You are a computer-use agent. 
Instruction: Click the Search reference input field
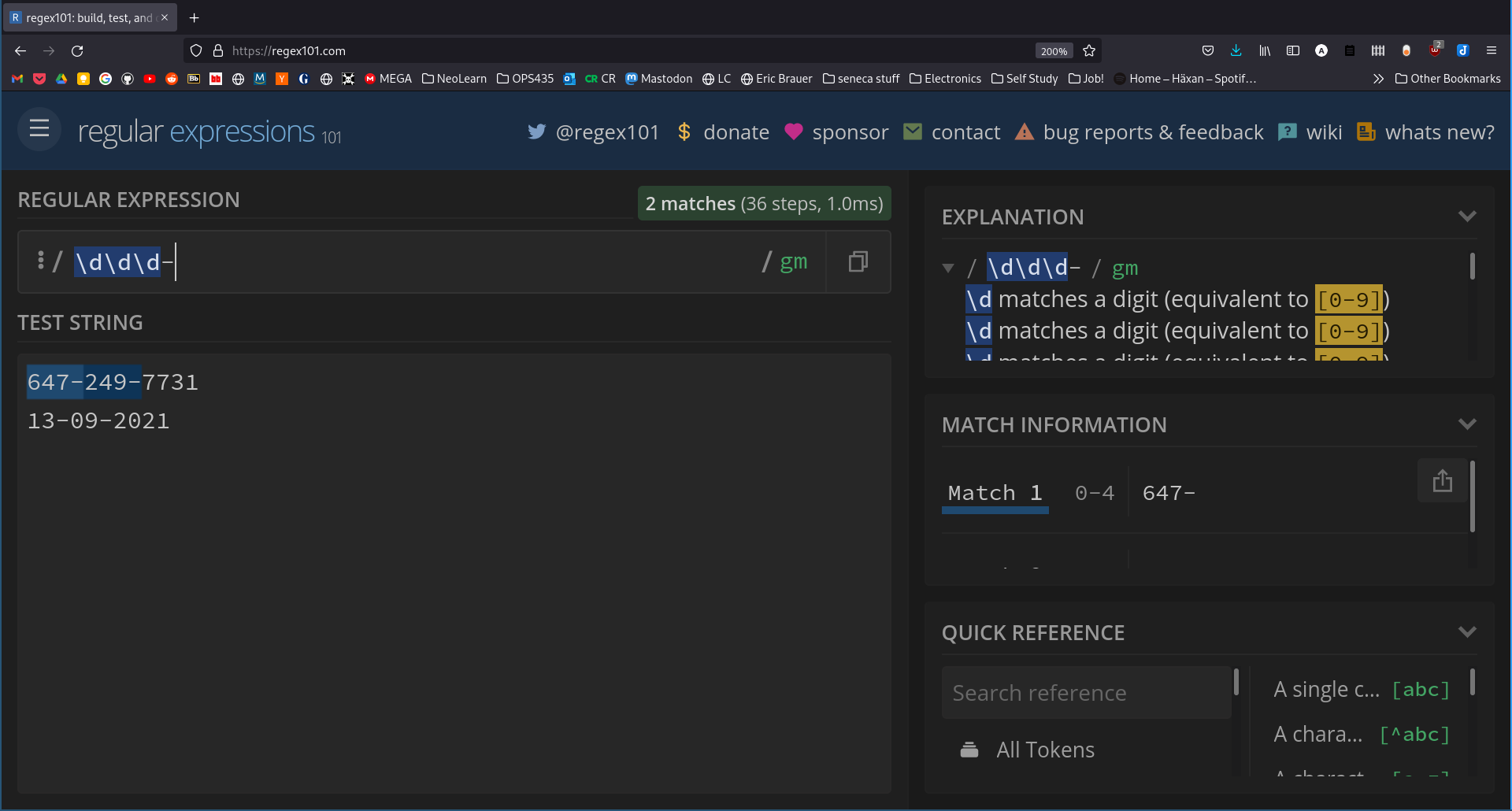tap(1085, 693)
